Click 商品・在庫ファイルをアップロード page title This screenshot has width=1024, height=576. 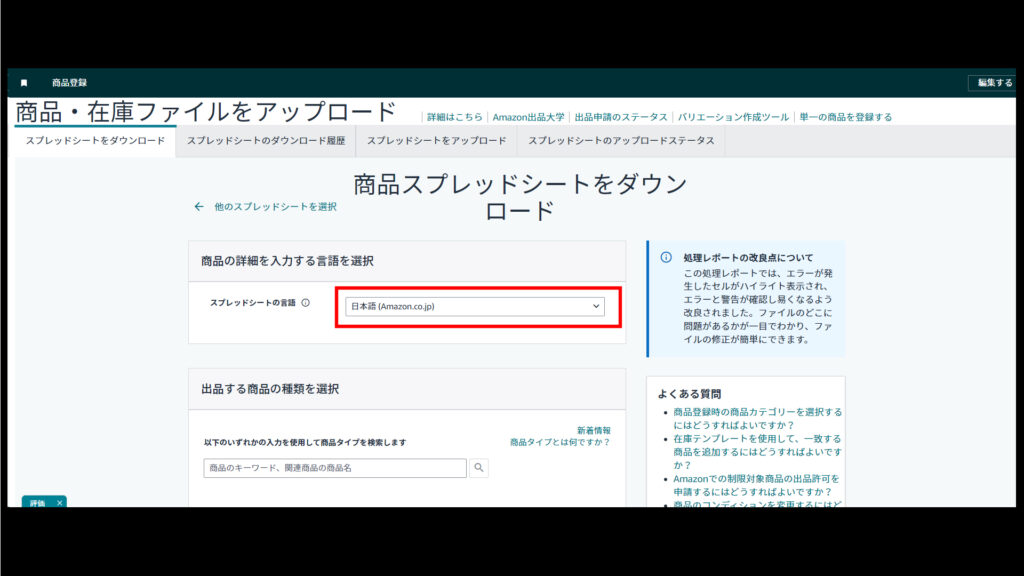pos(206,112)
